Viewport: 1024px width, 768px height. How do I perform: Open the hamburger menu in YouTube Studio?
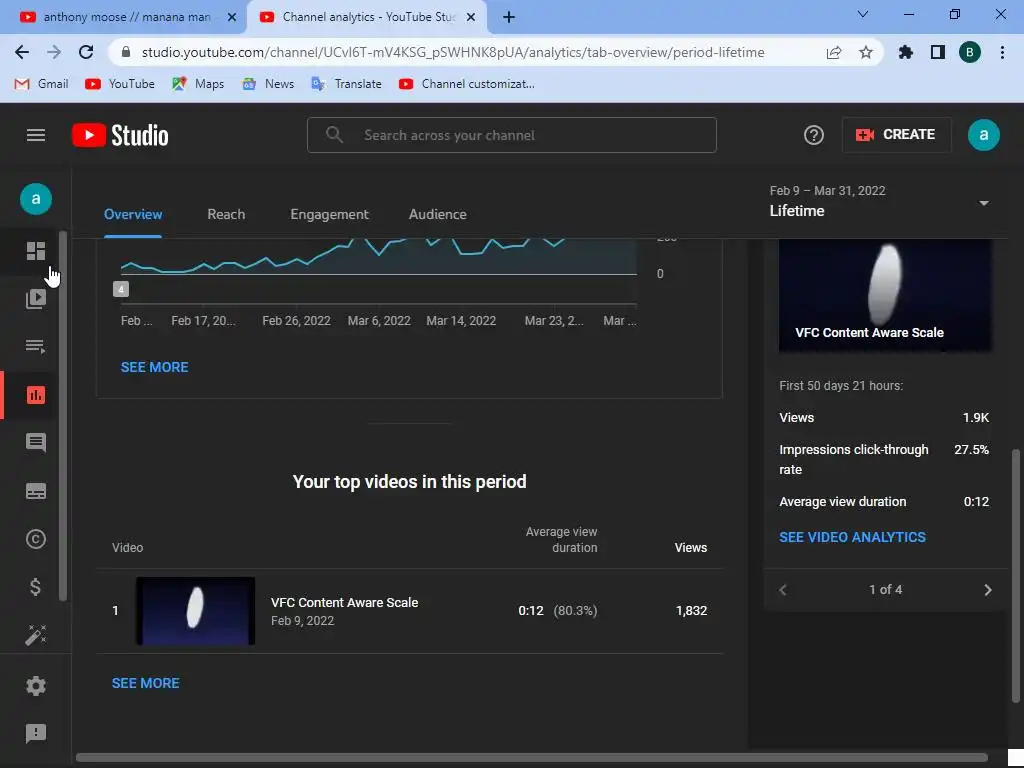[x=36, y=135]
